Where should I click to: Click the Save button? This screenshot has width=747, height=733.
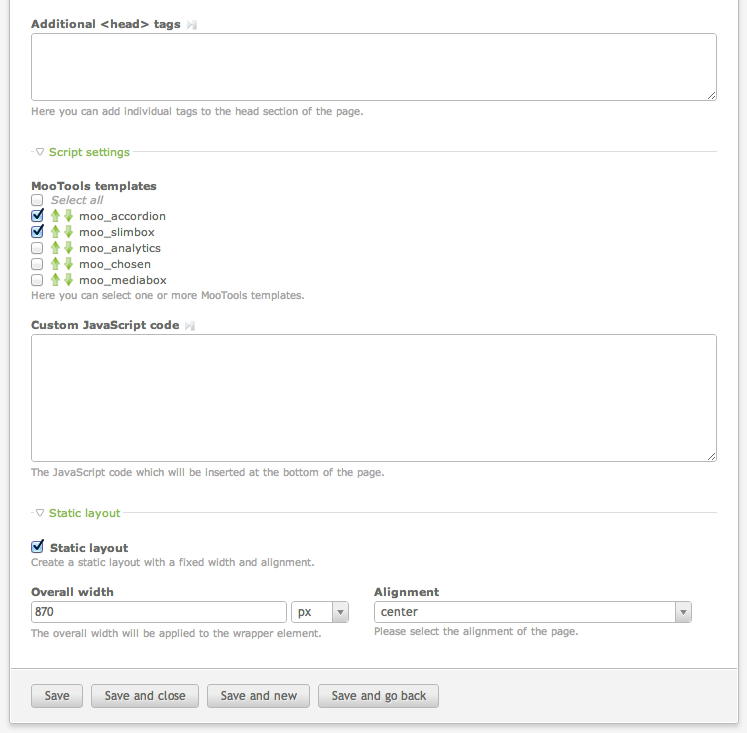(x=57, y=696)
